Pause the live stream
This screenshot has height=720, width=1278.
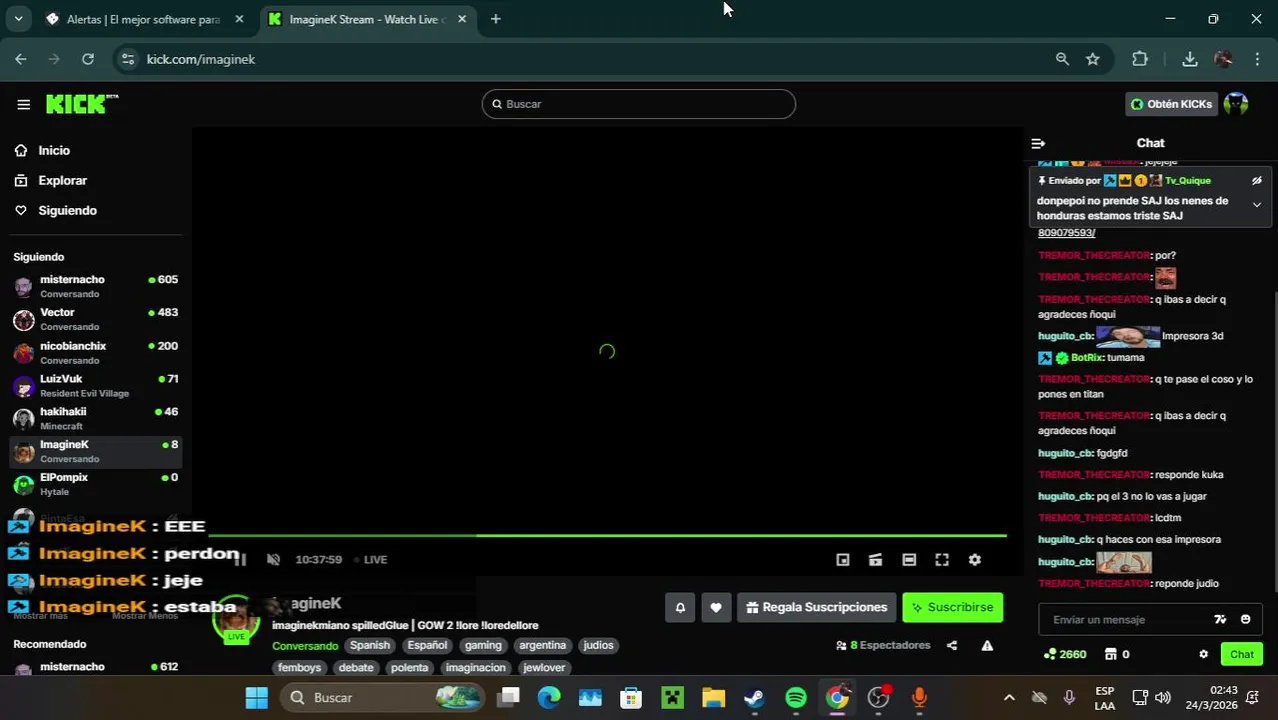(240, 560)
